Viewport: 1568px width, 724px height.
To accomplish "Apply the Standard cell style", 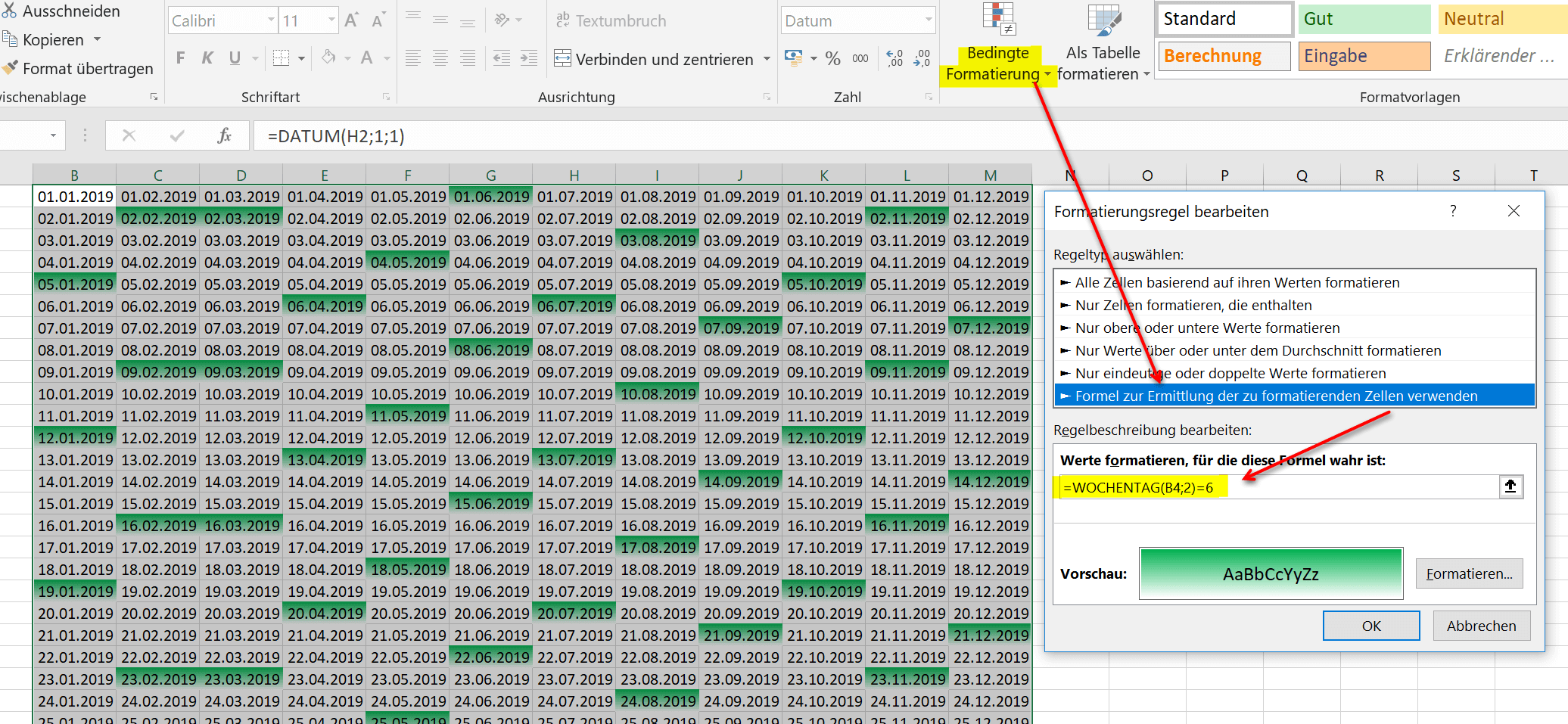I will [x=1224, y=19].
